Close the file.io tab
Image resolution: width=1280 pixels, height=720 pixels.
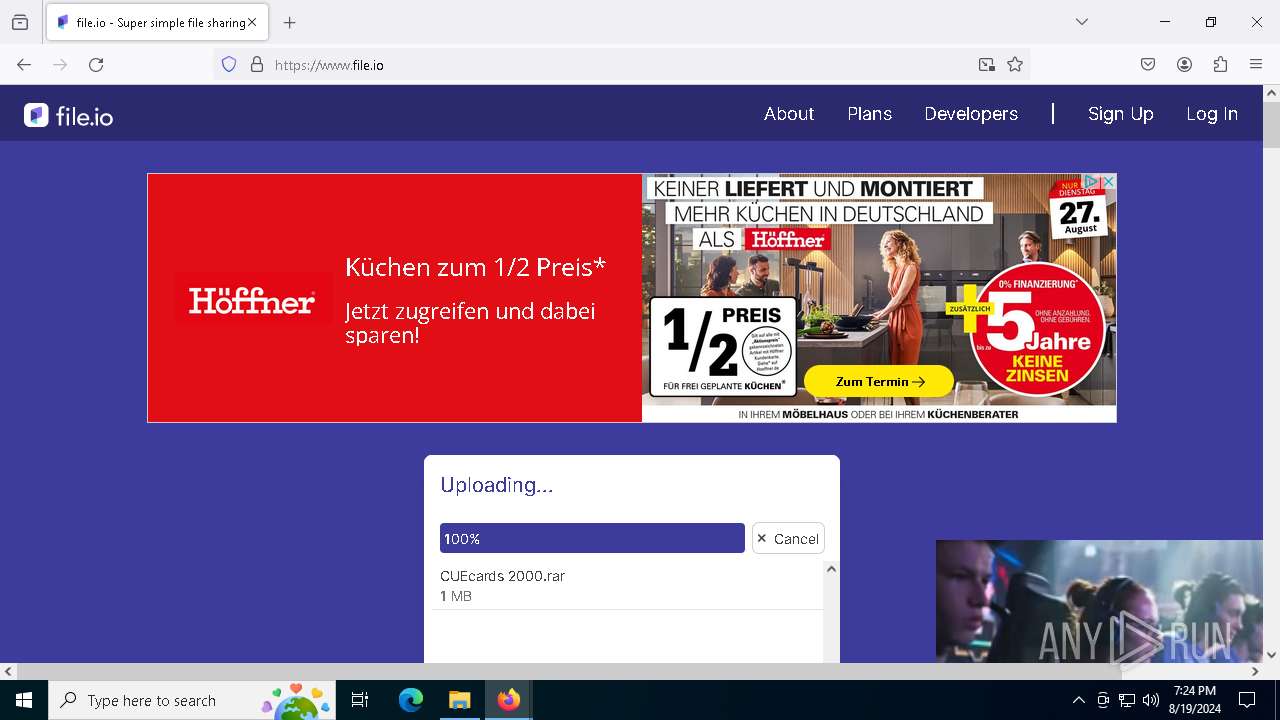pos(252,22)
